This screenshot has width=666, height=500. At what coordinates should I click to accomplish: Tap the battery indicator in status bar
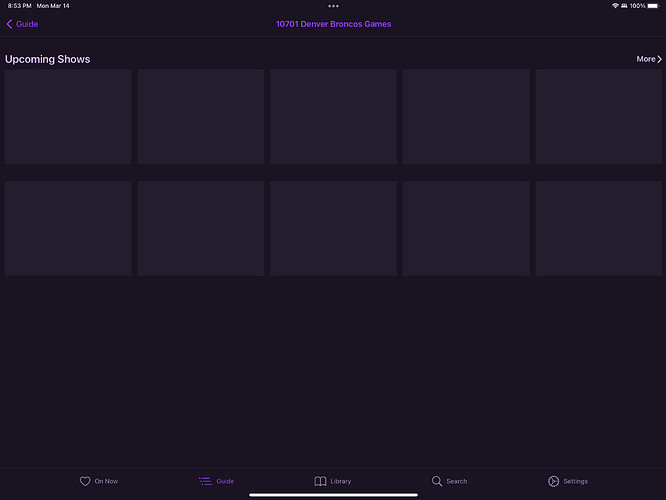point(653,6)
